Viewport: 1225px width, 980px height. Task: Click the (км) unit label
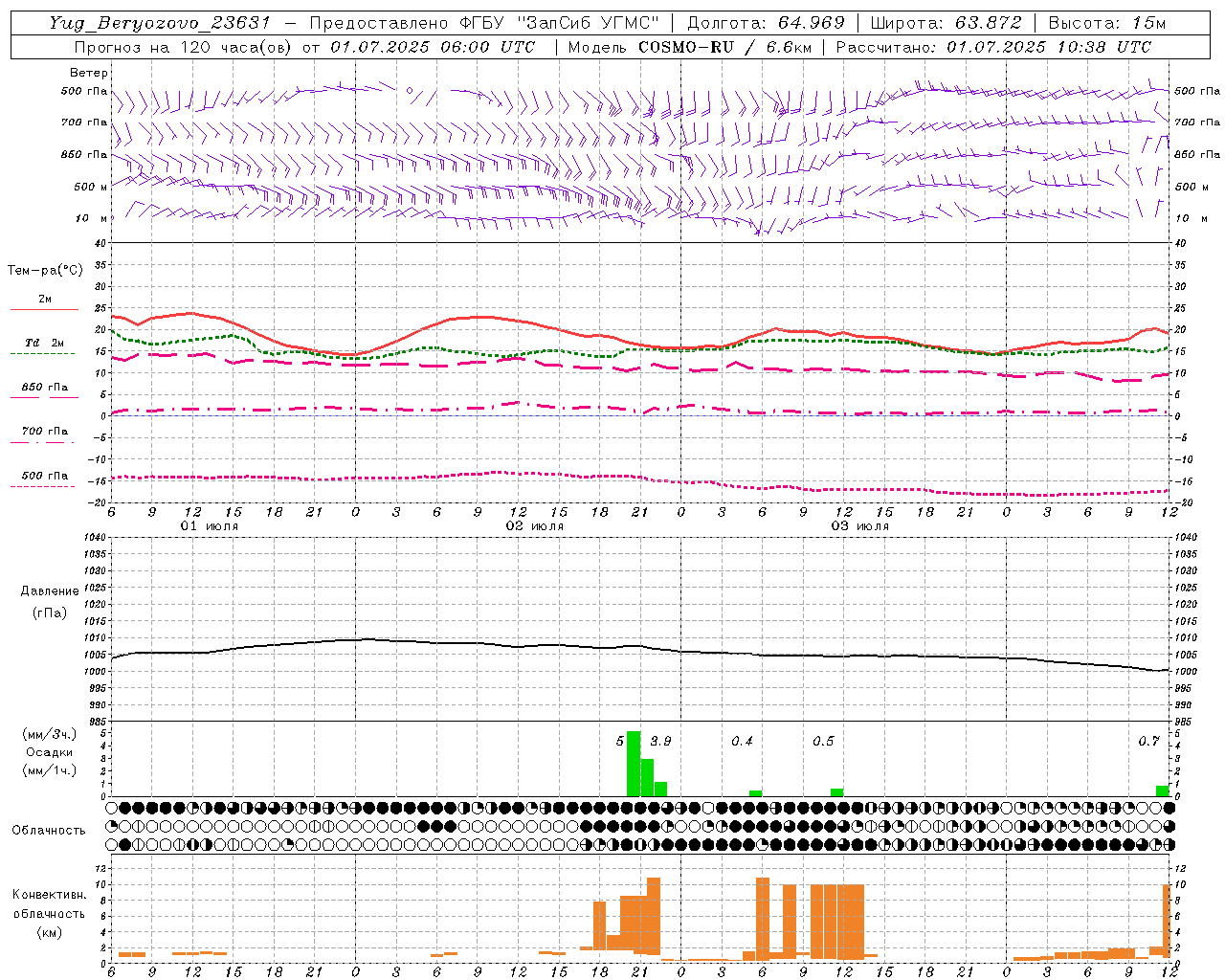pyautogui.click(x=49, y=932)
